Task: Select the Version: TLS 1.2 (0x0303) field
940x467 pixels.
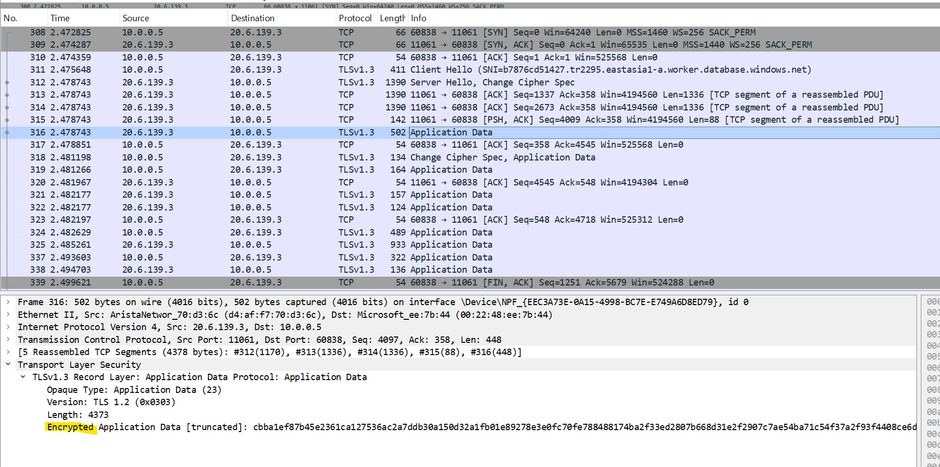Action: pos(111,402)
